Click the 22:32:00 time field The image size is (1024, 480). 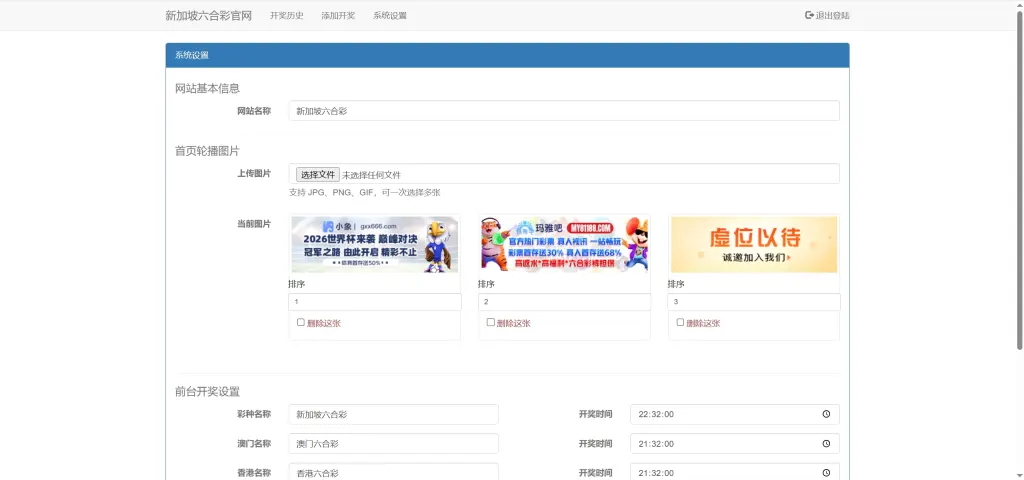pyautogui.click(x=735, y=414)
